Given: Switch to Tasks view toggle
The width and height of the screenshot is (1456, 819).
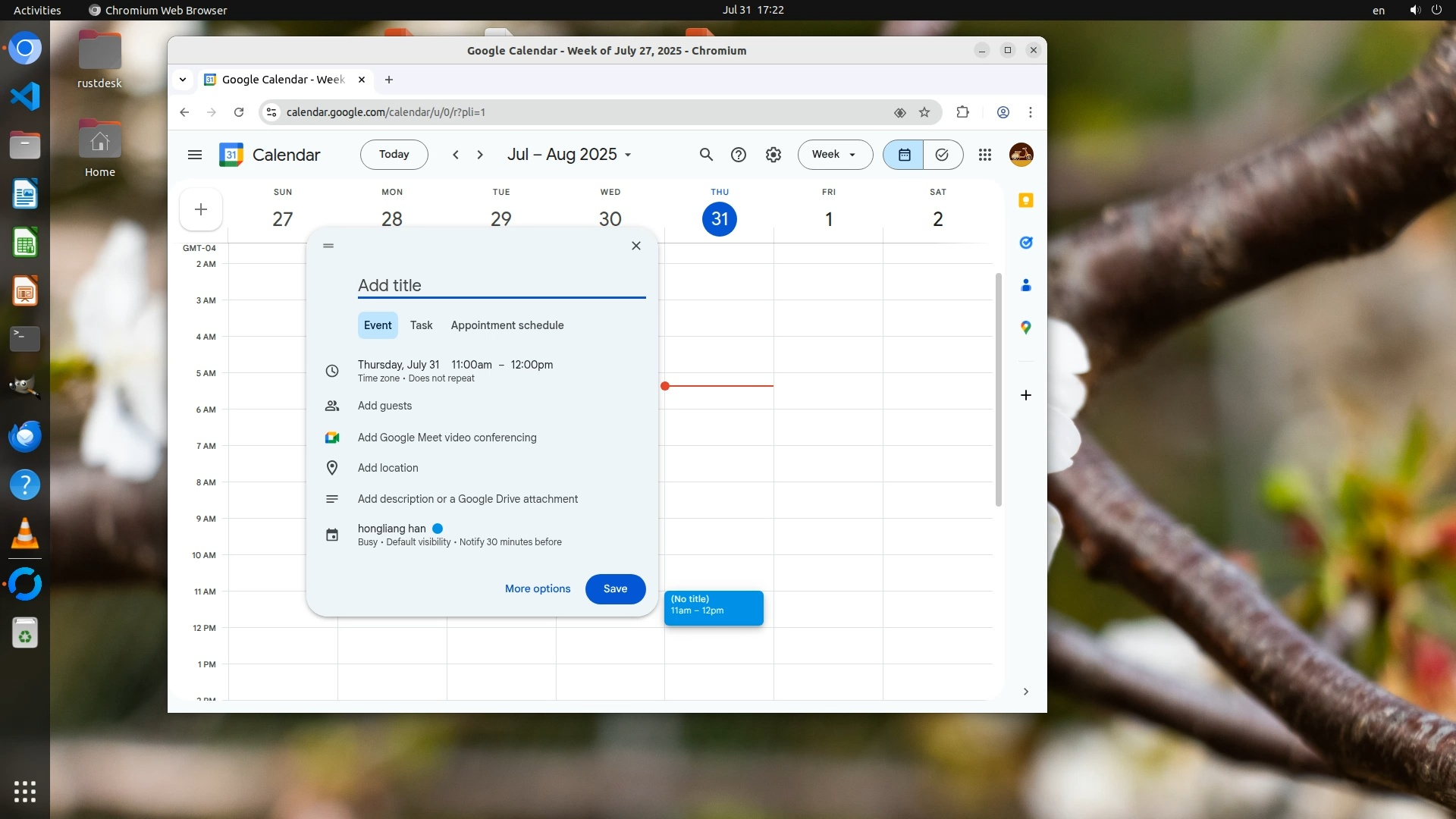Looking at the screenshot, I should click(942, 155).
